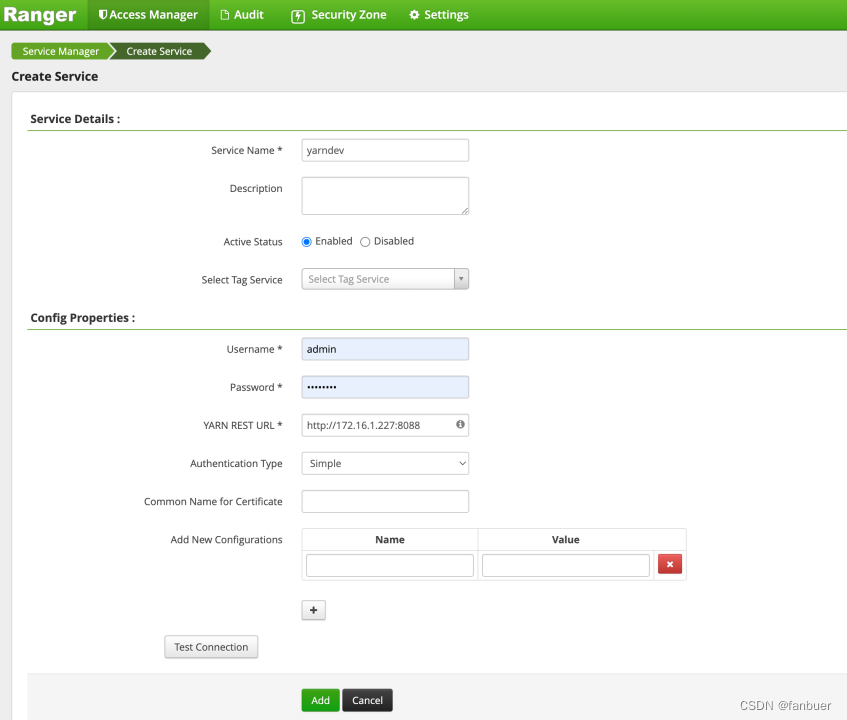Focus the Username field
847x720 pixels.
click(385, 349)
